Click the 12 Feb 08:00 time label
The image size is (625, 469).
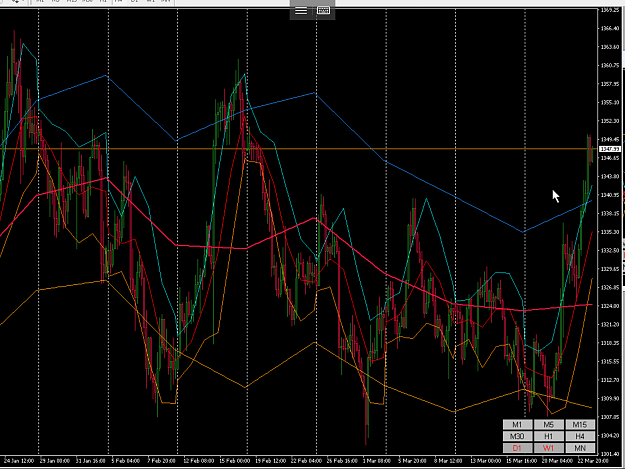point(199,461)
